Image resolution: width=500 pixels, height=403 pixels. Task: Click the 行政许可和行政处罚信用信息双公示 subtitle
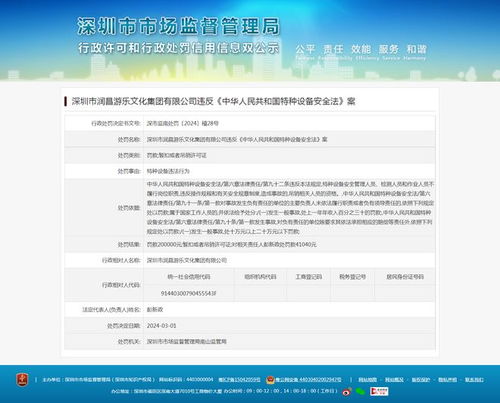(178, 48)
